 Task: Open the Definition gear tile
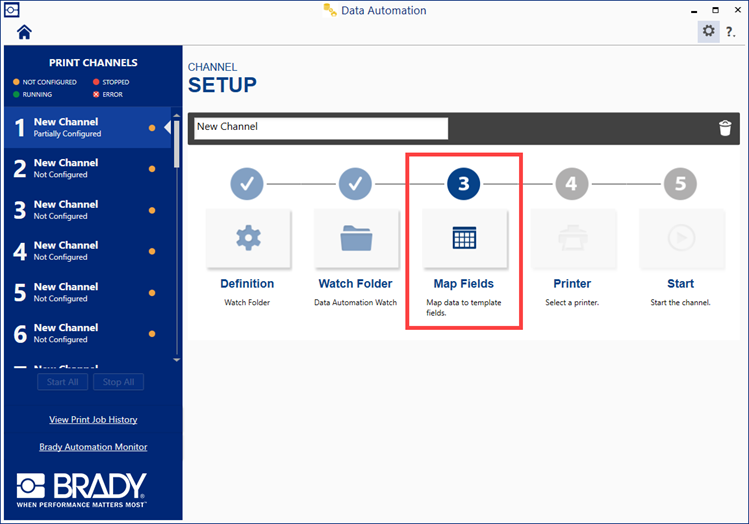(248, 238)
